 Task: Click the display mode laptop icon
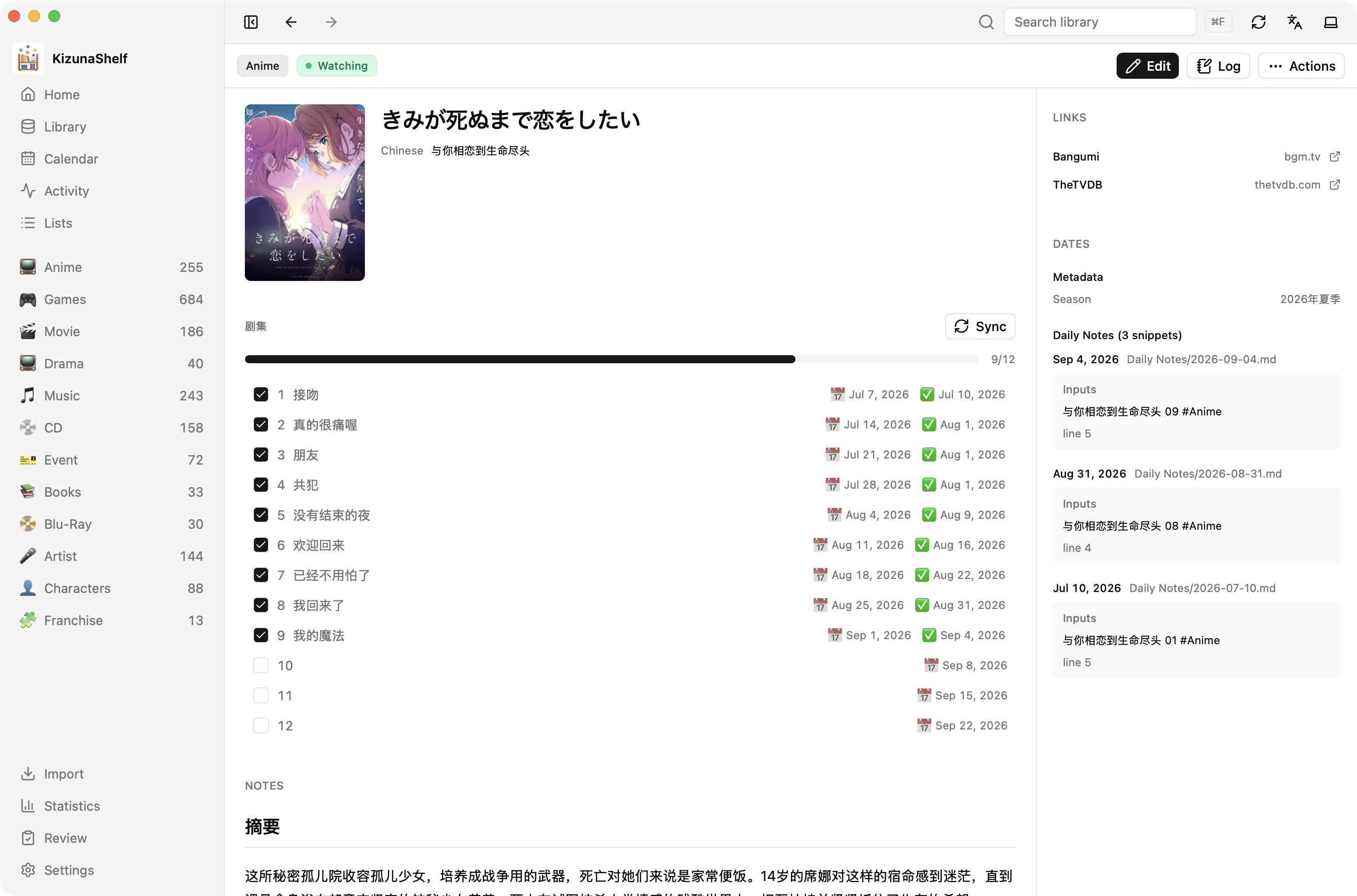click(1331, 22)
